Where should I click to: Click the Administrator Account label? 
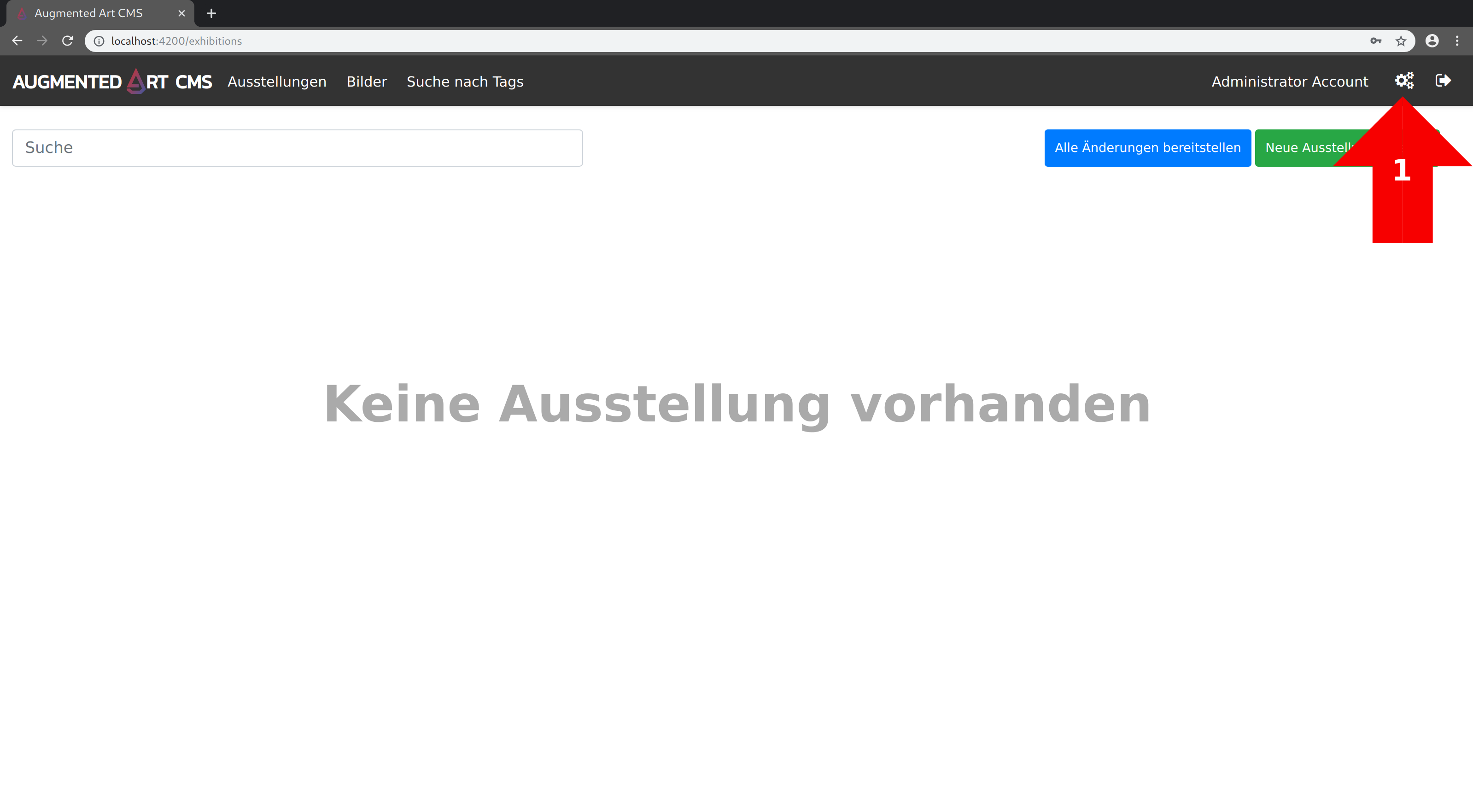(1290, 81)
